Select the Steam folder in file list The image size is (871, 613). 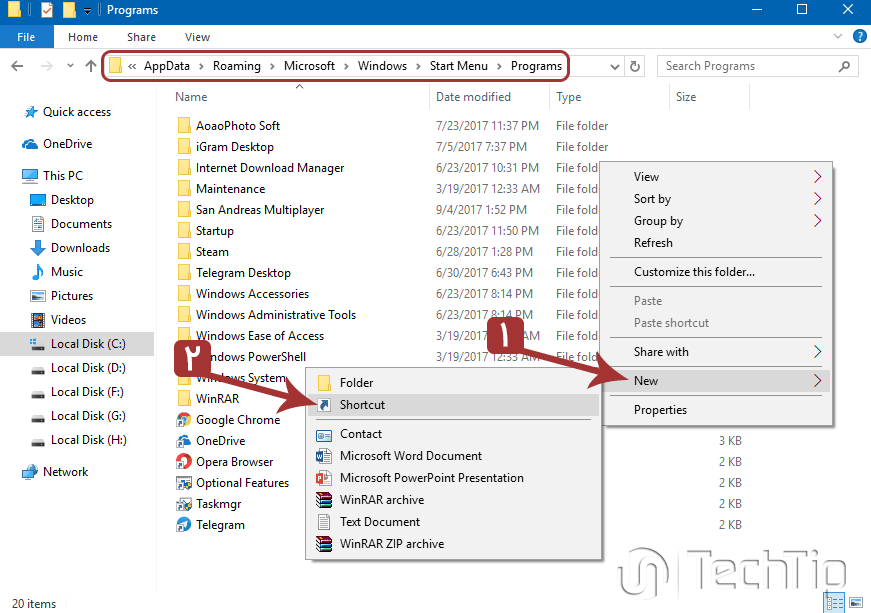(212, 252)
